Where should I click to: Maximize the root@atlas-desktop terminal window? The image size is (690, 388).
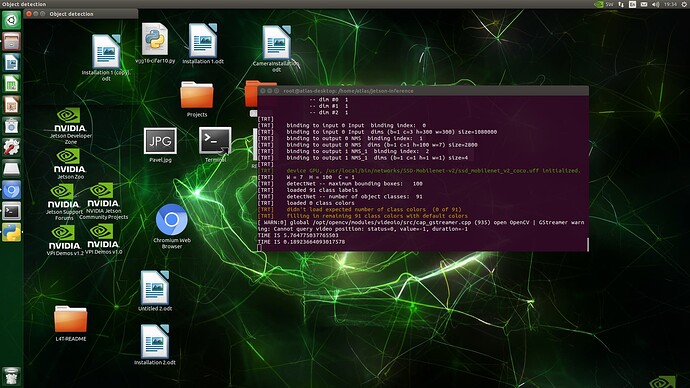(277, 91)
